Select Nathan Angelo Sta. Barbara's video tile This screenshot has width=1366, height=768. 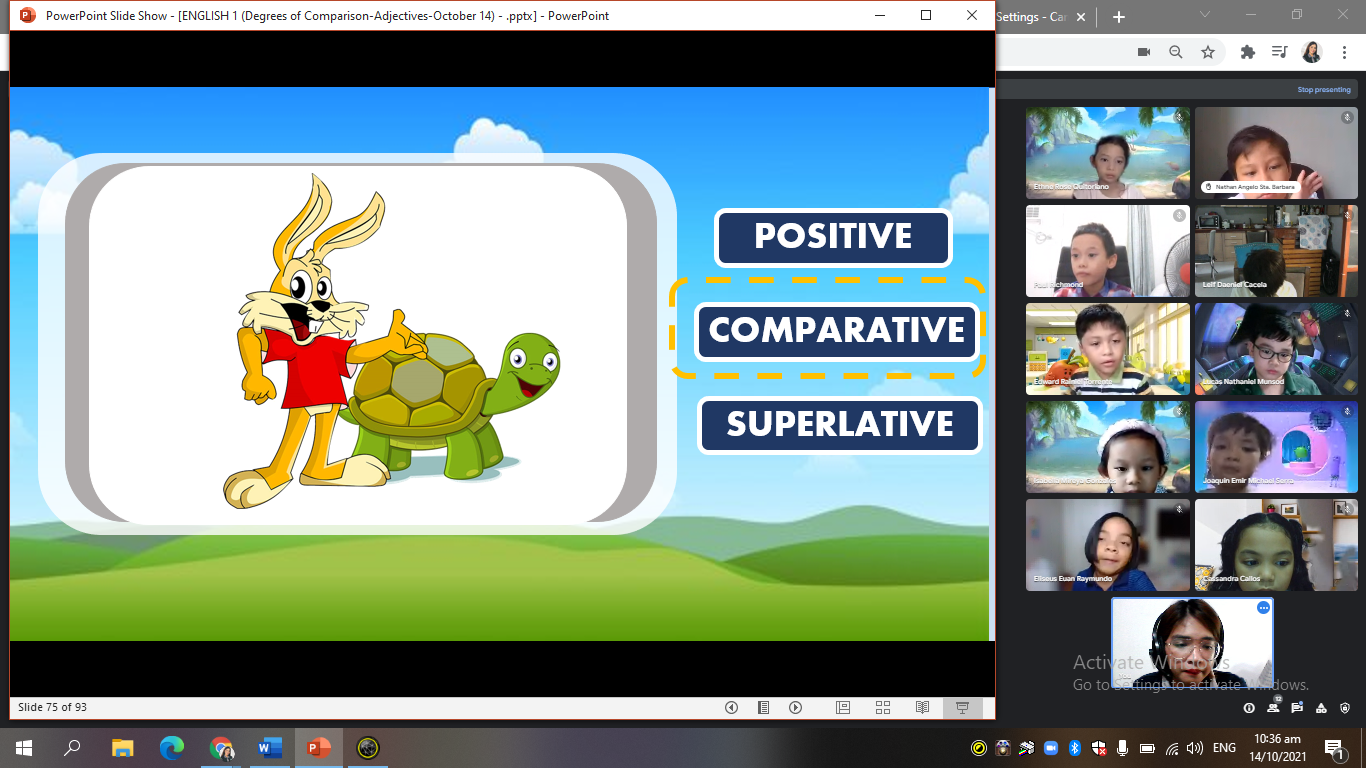(x=1277, y=152)
